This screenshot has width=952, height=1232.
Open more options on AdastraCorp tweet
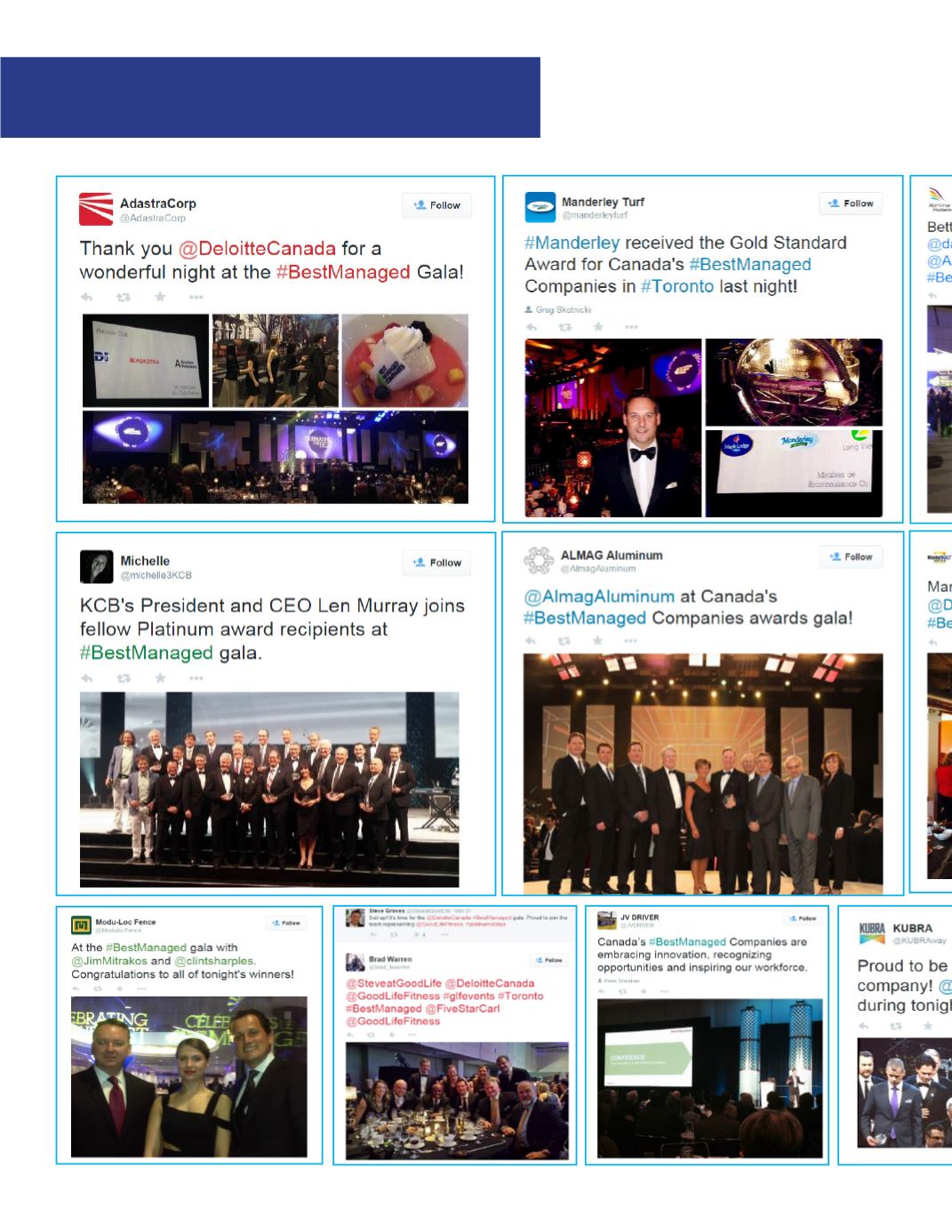196,297
